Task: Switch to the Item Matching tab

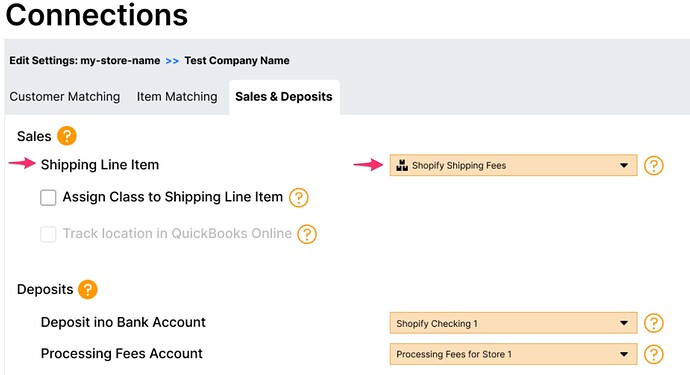Action: [177, 97]
